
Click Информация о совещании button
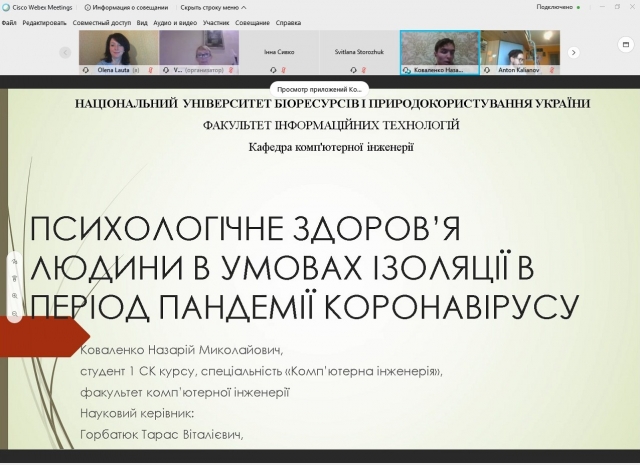(x=126, y=7)
